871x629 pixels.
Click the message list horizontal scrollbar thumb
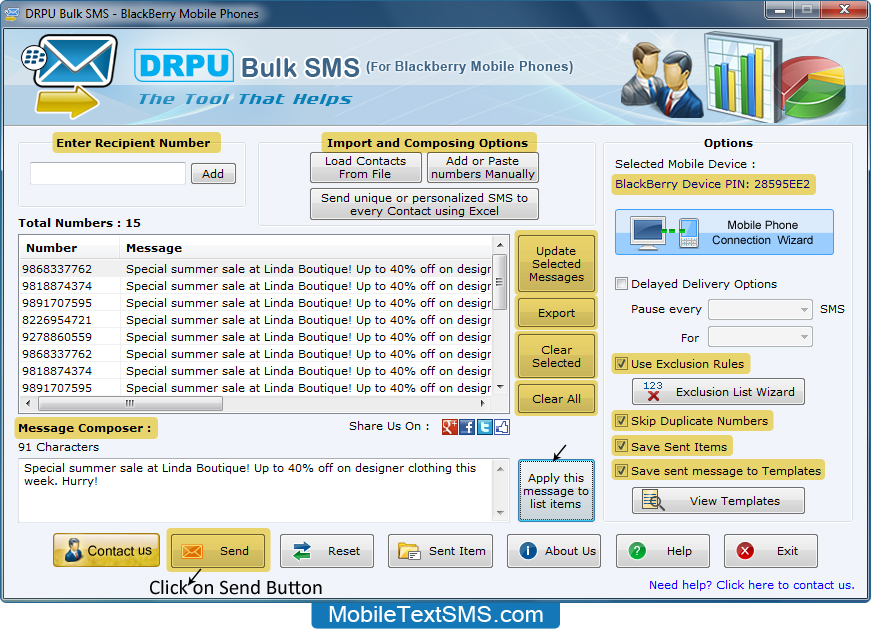point(130,403)
